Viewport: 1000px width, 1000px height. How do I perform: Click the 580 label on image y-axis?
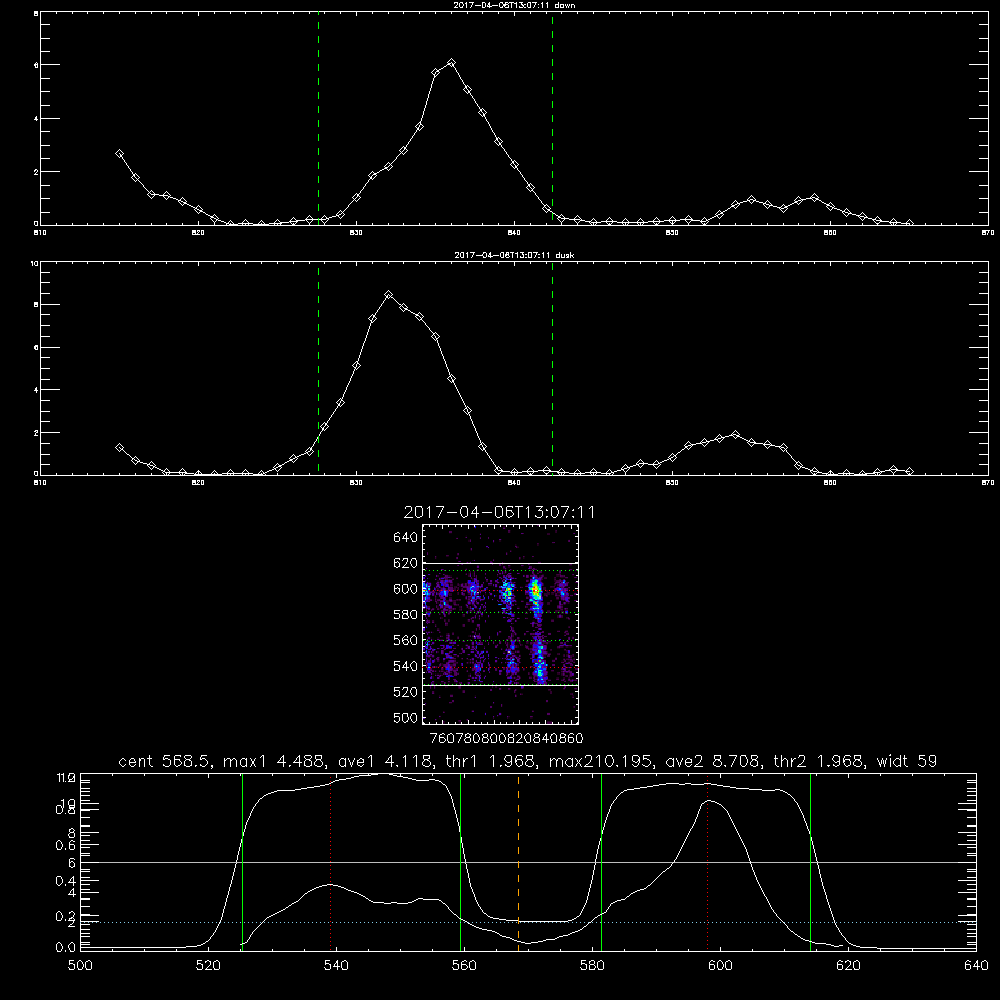[x=405, y=614]
